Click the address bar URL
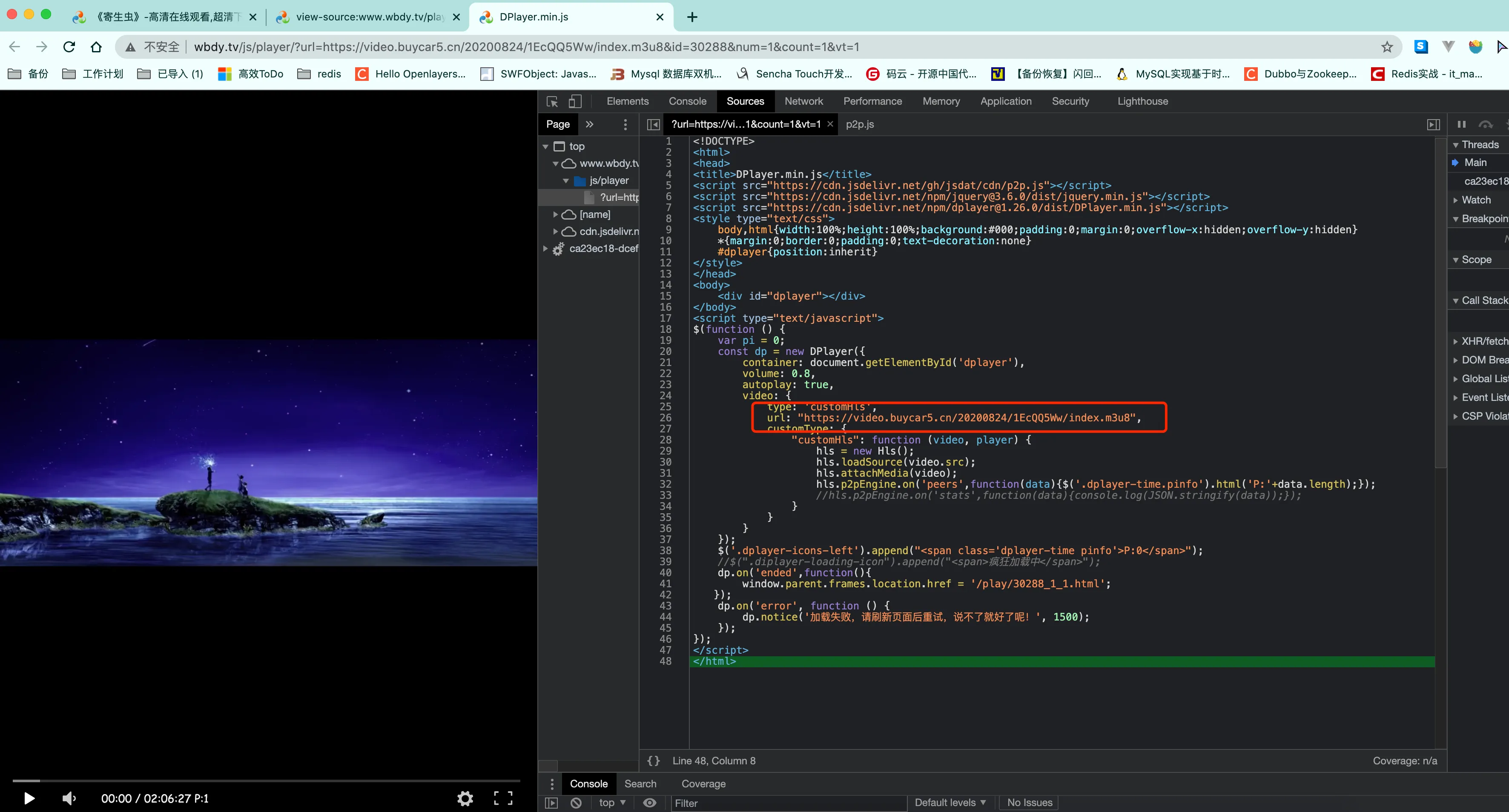The image size is (1509, 812). (x=527, y=47)
